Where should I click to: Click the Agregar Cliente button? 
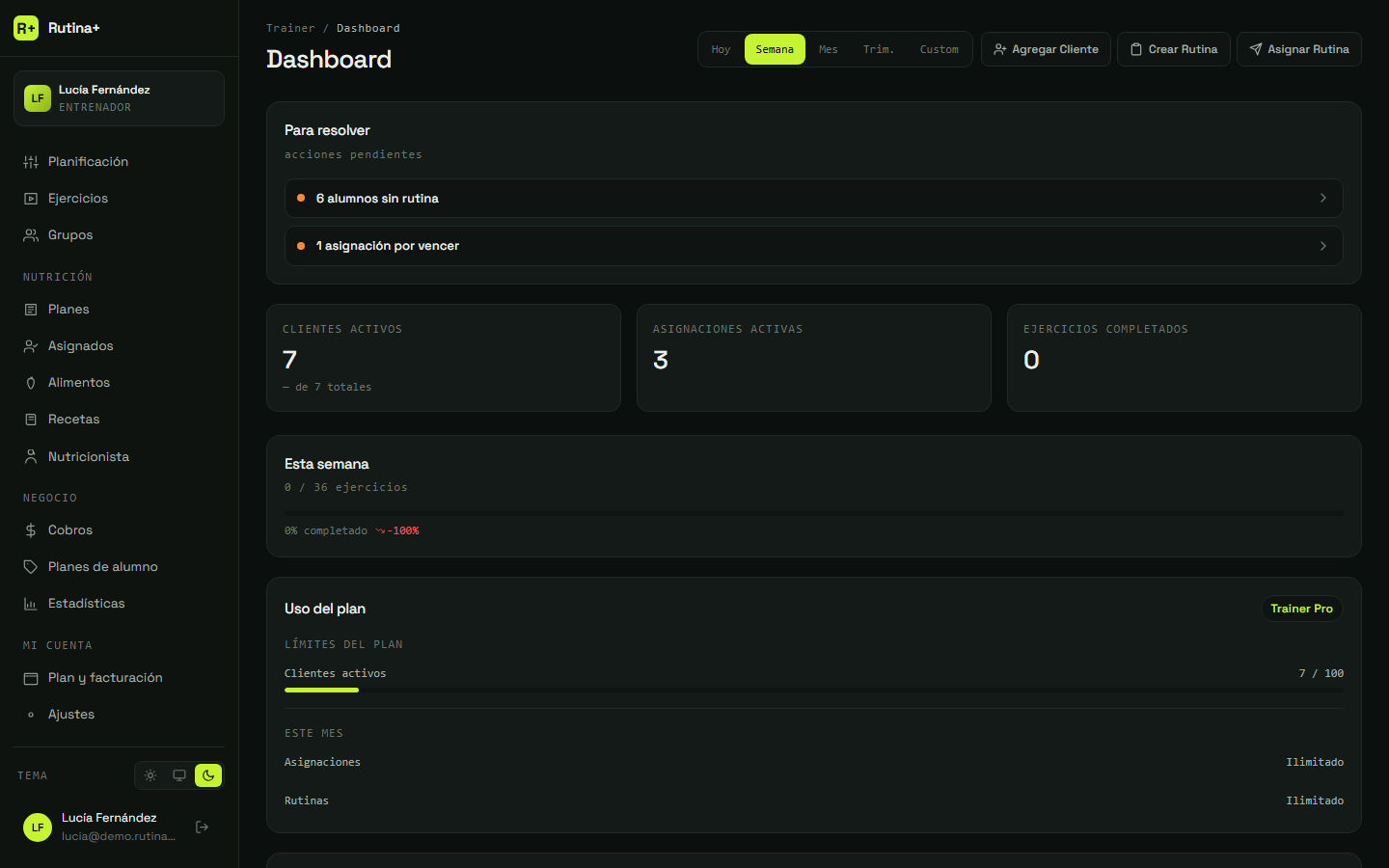1046,49
